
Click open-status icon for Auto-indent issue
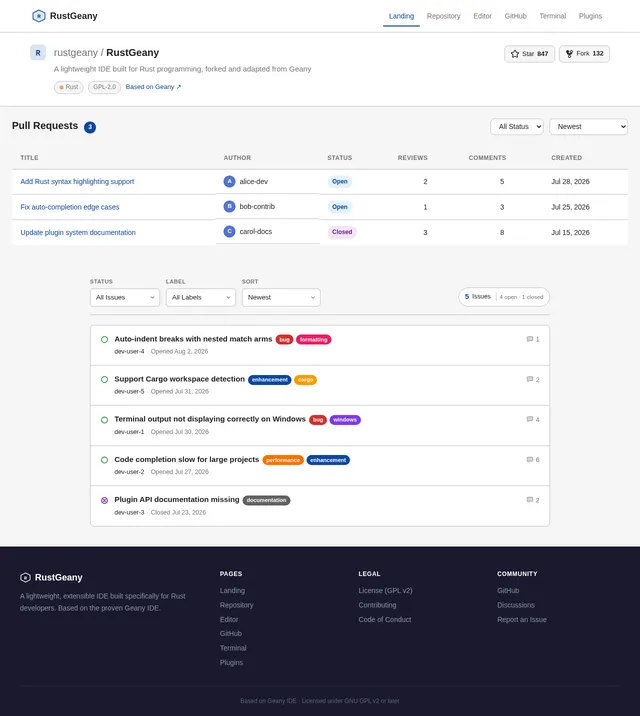[x=105, y=339]
